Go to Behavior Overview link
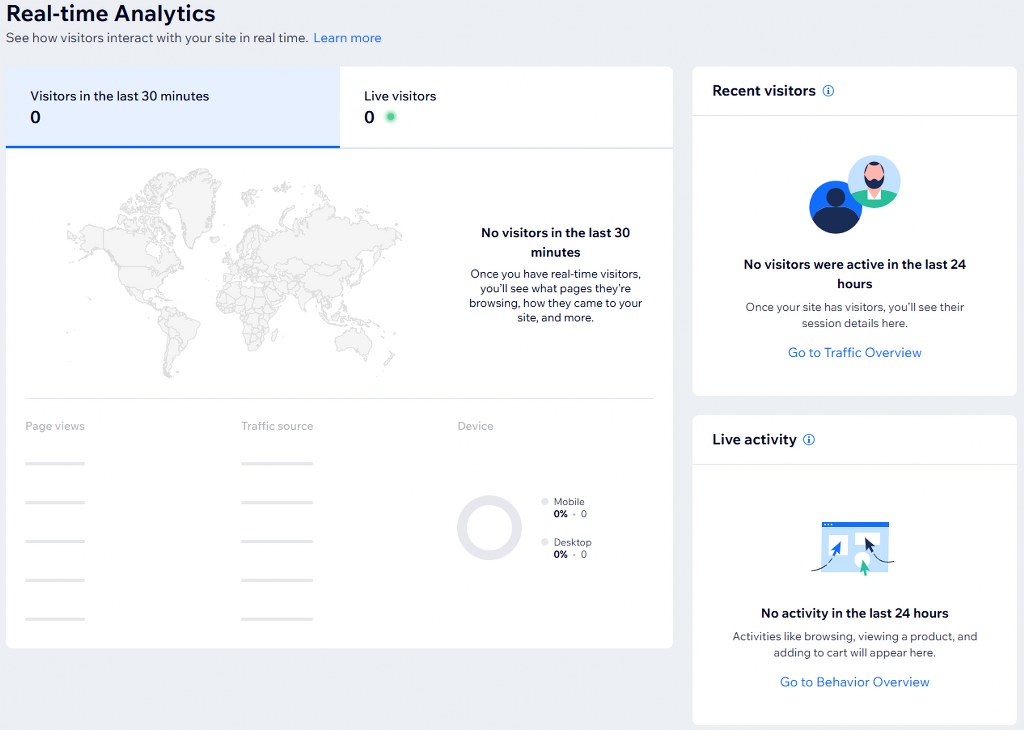 (854, 682)
